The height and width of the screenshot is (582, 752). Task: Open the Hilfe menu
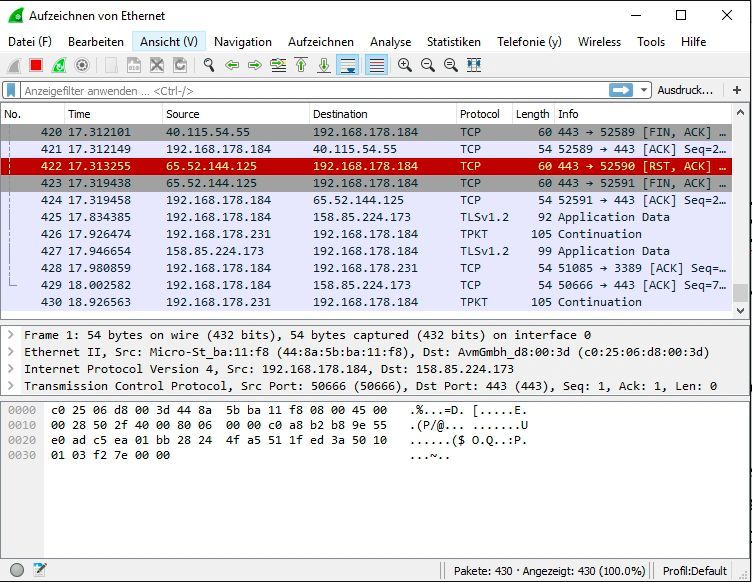(x=693, y=42)
